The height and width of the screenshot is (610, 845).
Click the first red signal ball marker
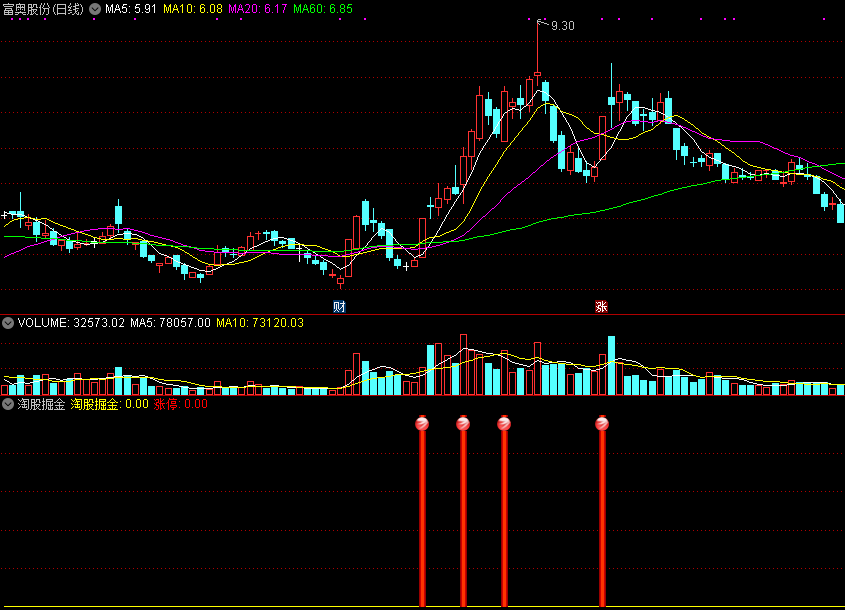click(422, 424)
